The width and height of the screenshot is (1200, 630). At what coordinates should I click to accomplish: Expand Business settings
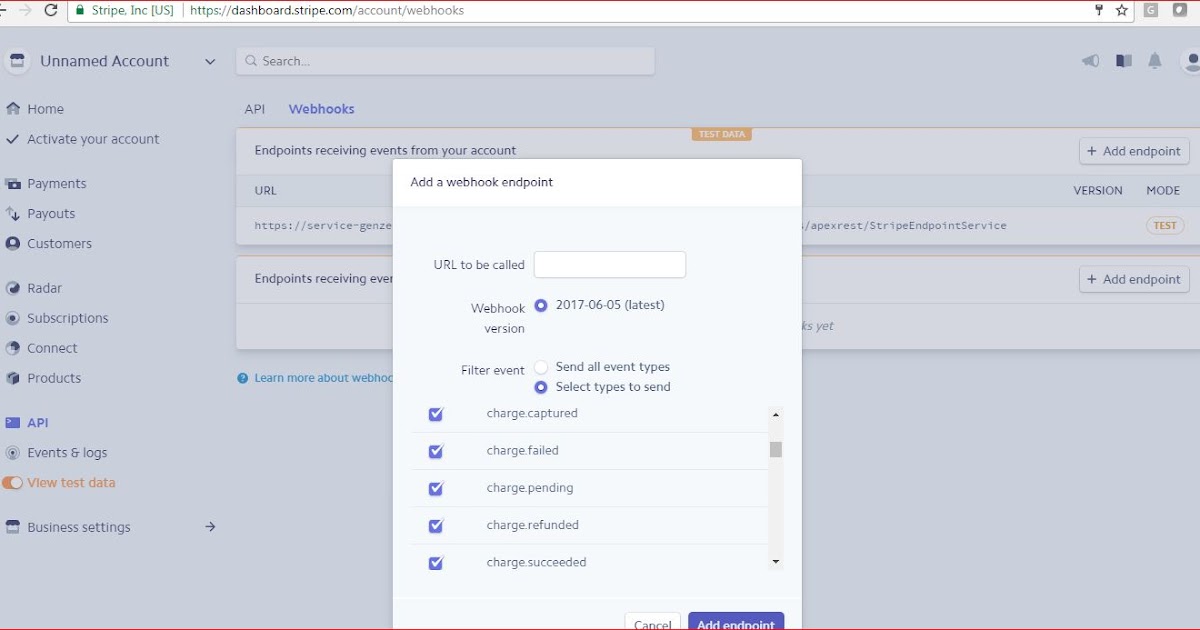coord(80,527)
